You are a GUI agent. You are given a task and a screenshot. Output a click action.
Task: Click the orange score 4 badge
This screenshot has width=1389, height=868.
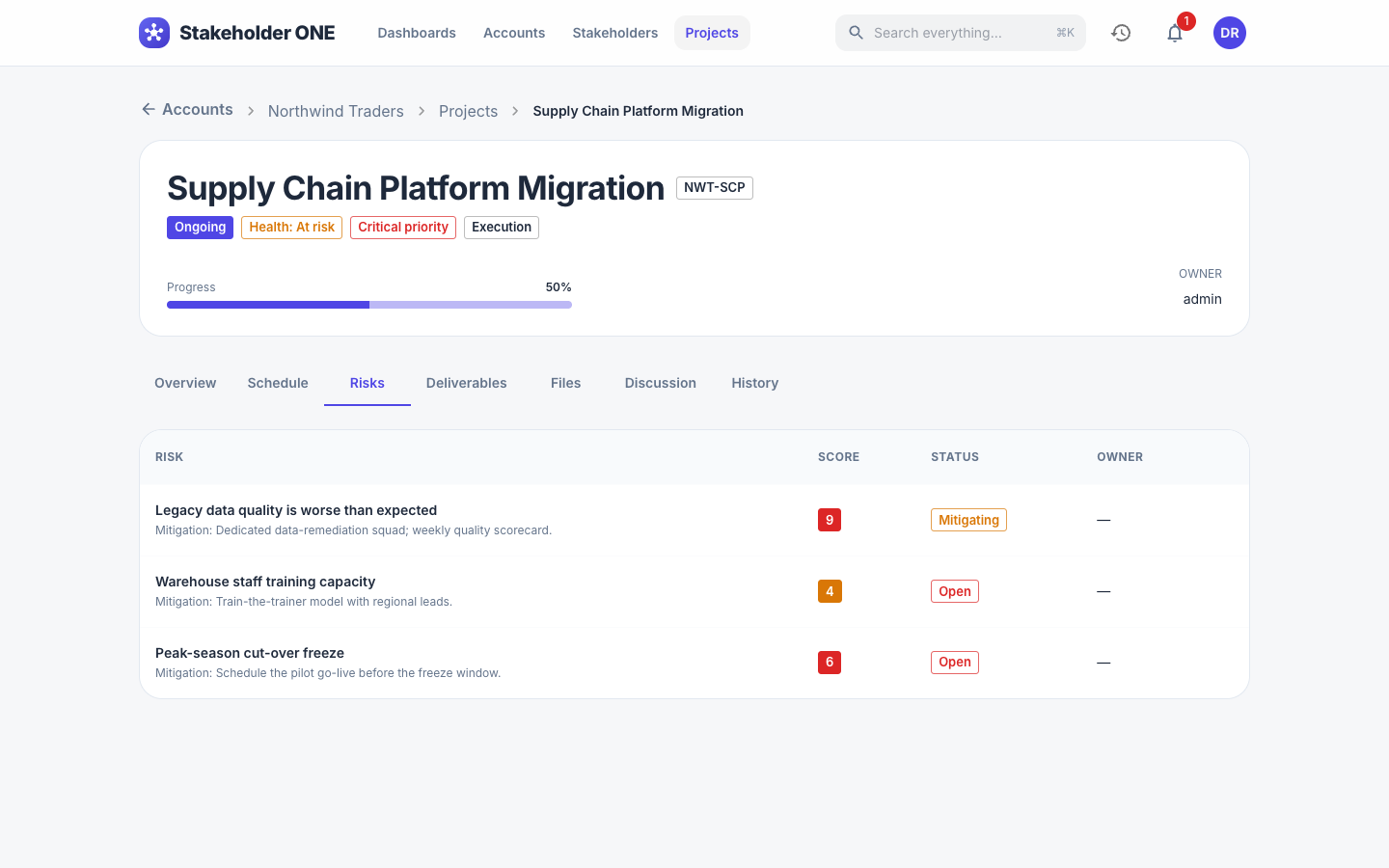[x=830, y=591]
